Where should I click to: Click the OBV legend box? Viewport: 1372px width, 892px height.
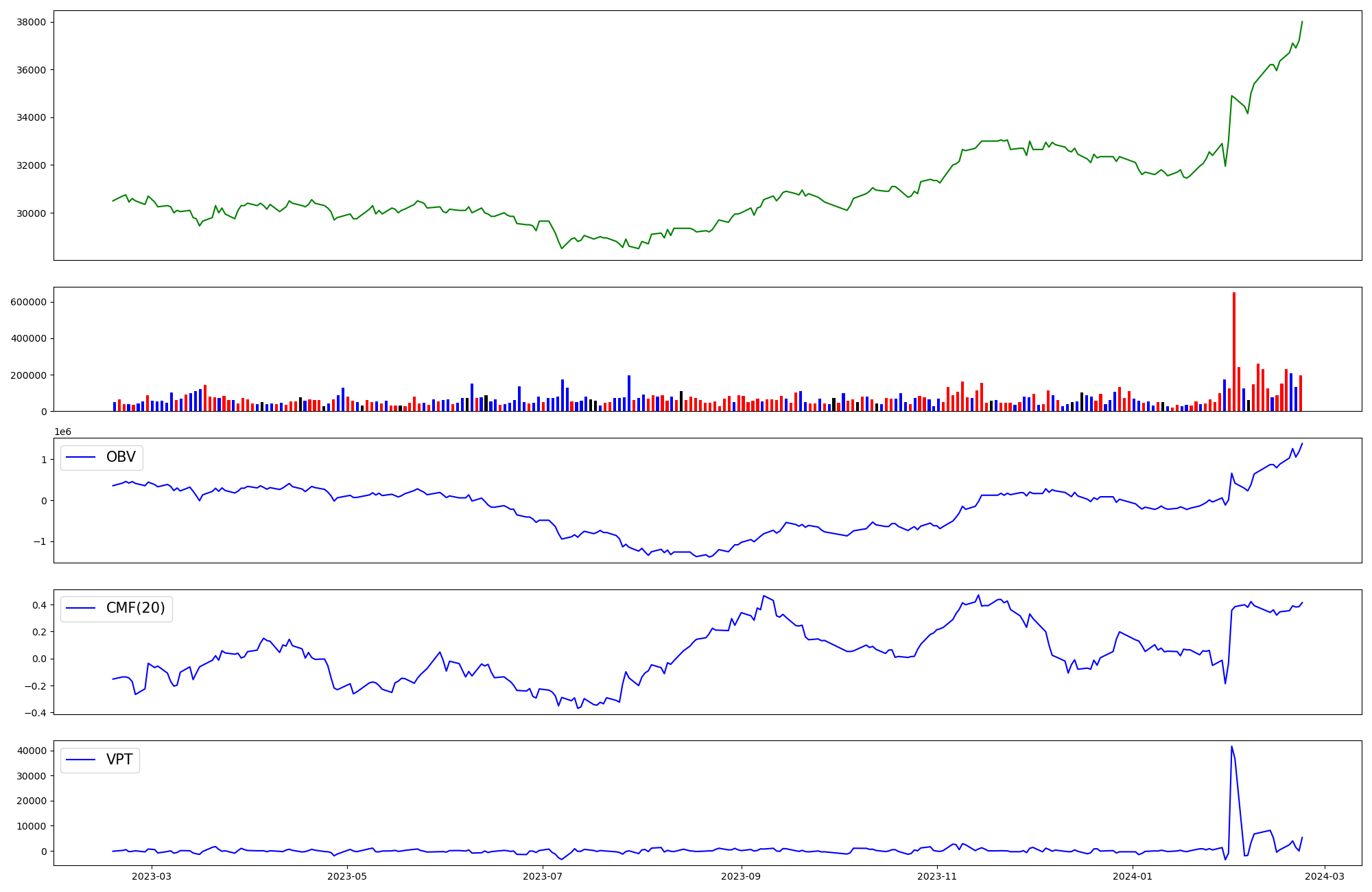point(102,458)
